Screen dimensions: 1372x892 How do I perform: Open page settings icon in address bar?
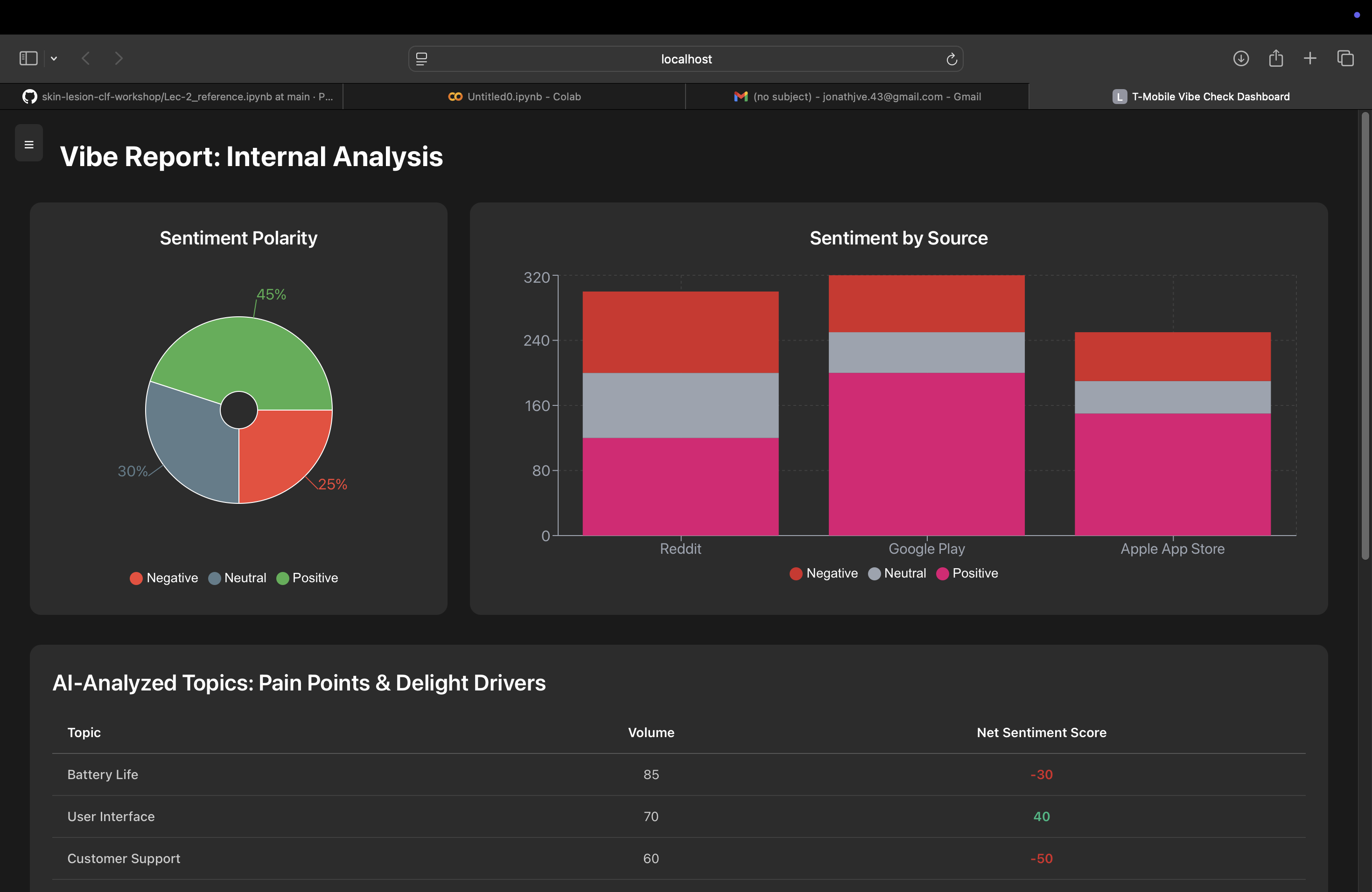point(421,59)
